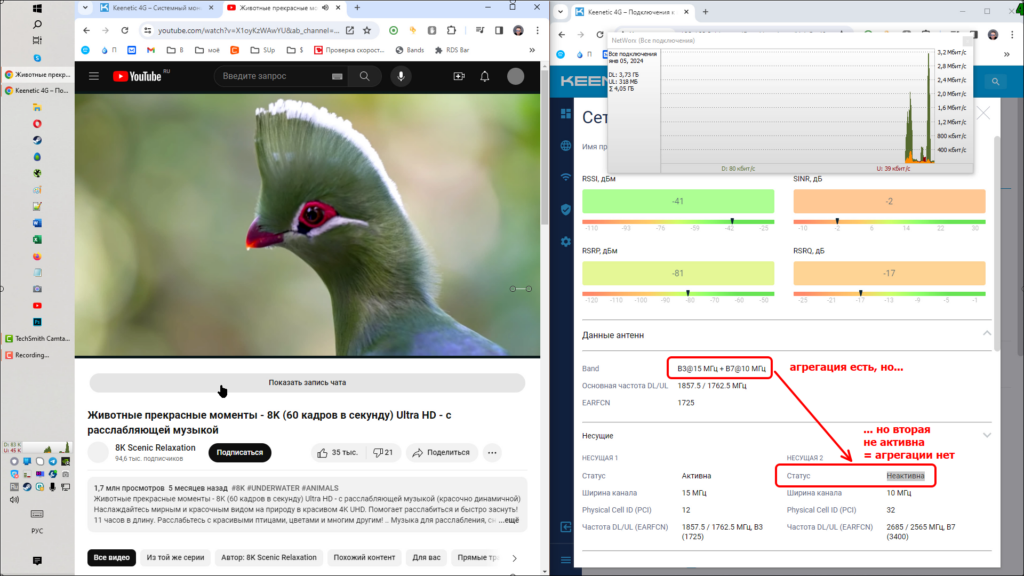The width and height of the screenshot is (1024, 576).
Task: Start YouTube voice search with microphone
Action: click(401, 76)
